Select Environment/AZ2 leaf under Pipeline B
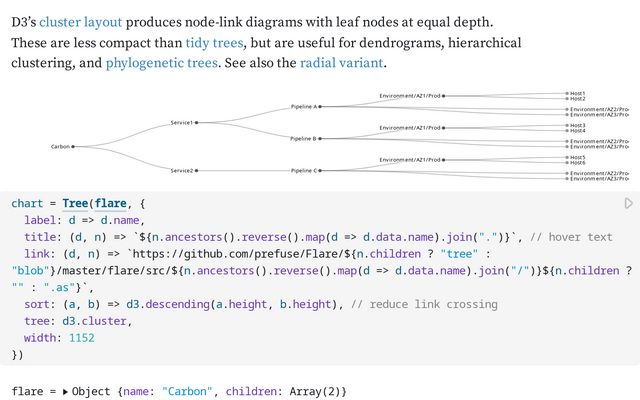The image size is (640, 400). (x=597, y=141)
